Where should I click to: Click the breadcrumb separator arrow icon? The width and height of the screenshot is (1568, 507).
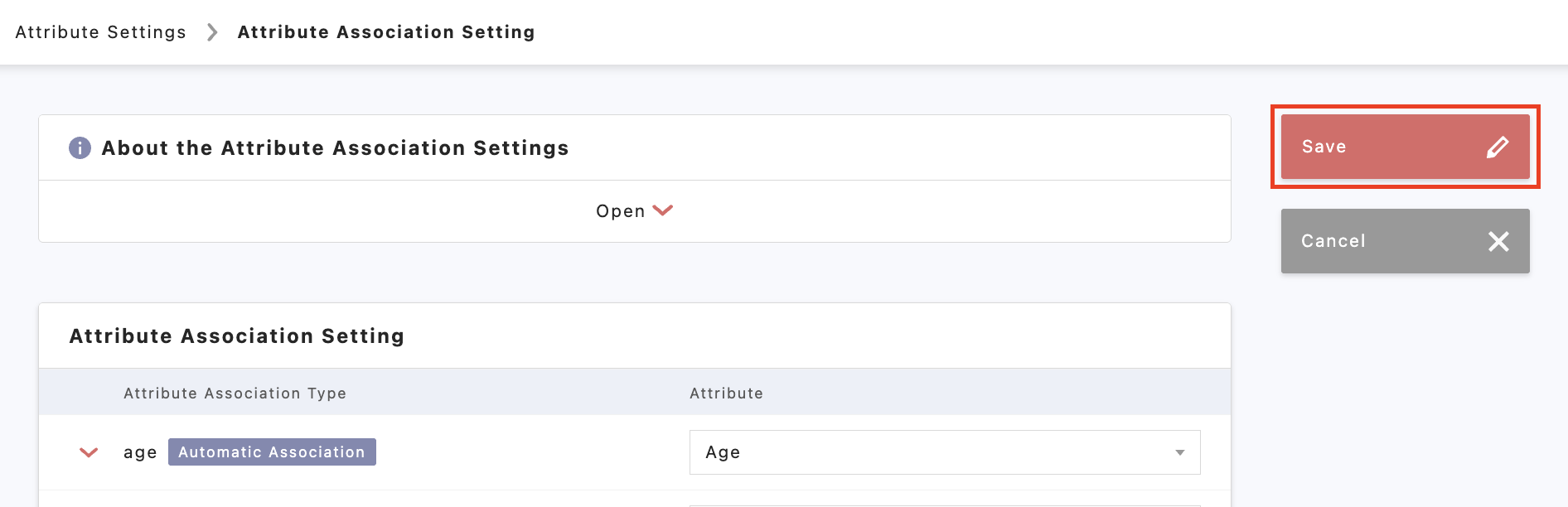[212, 32]
